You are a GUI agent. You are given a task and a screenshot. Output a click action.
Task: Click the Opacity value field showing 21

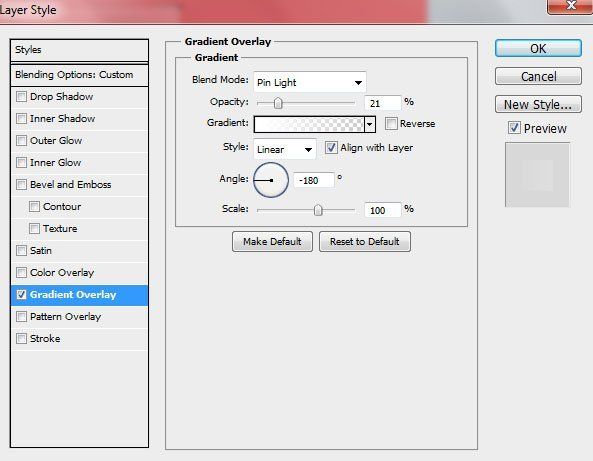382,103
